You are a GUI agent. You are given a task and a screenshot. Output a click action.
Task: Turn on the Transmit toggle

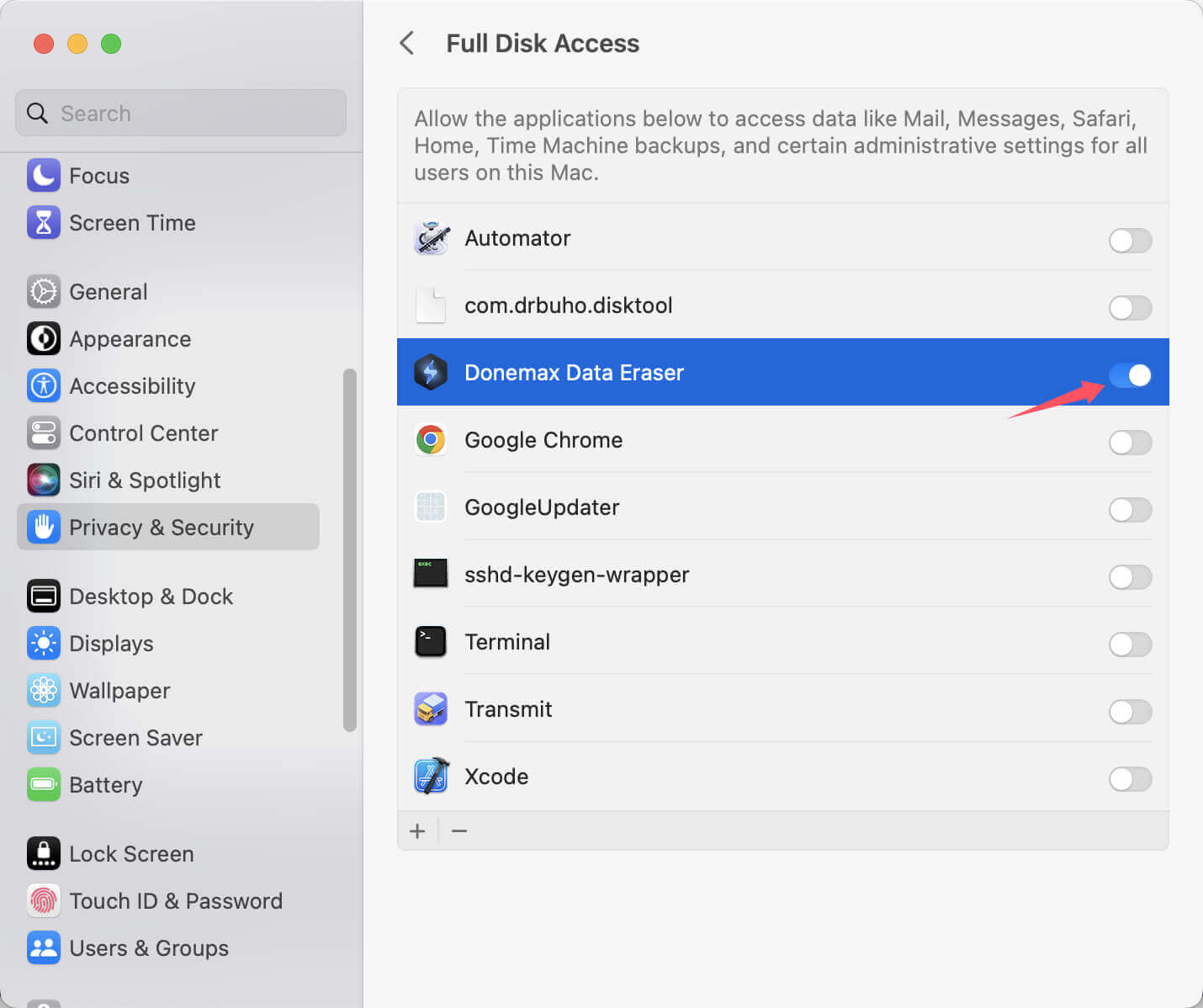tap(1130, 712)
